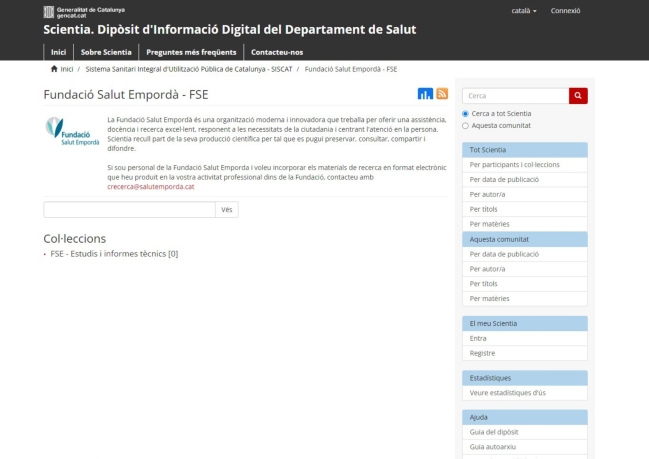Open the Inici navigation tab

(x=58, y=52)
